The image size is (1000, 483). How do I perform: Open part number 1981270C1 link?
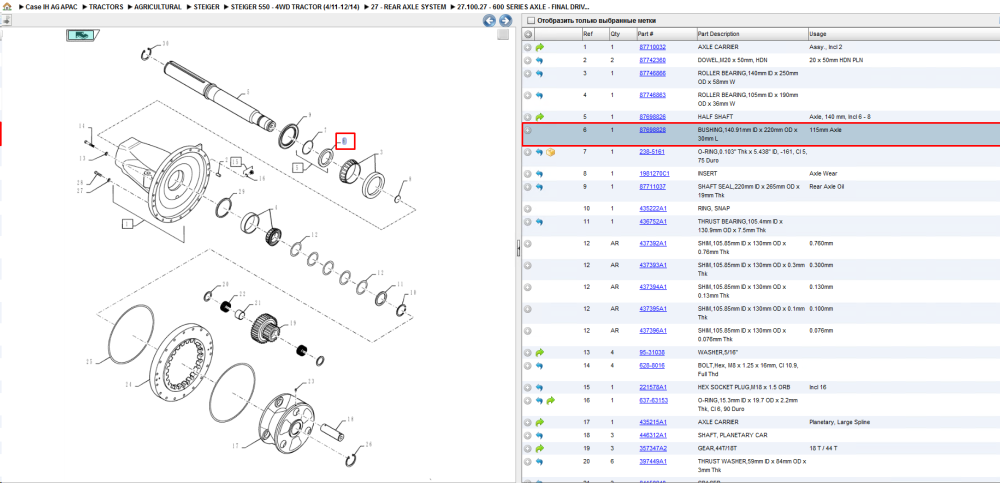point(654,174)
